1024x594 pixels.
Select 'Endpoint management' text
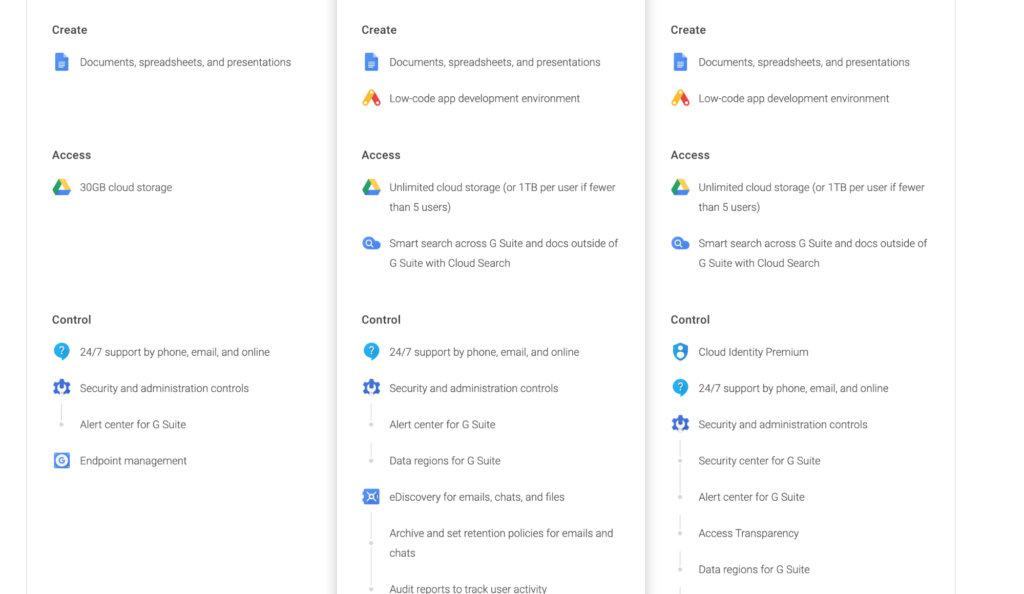[x=133, y=461]
